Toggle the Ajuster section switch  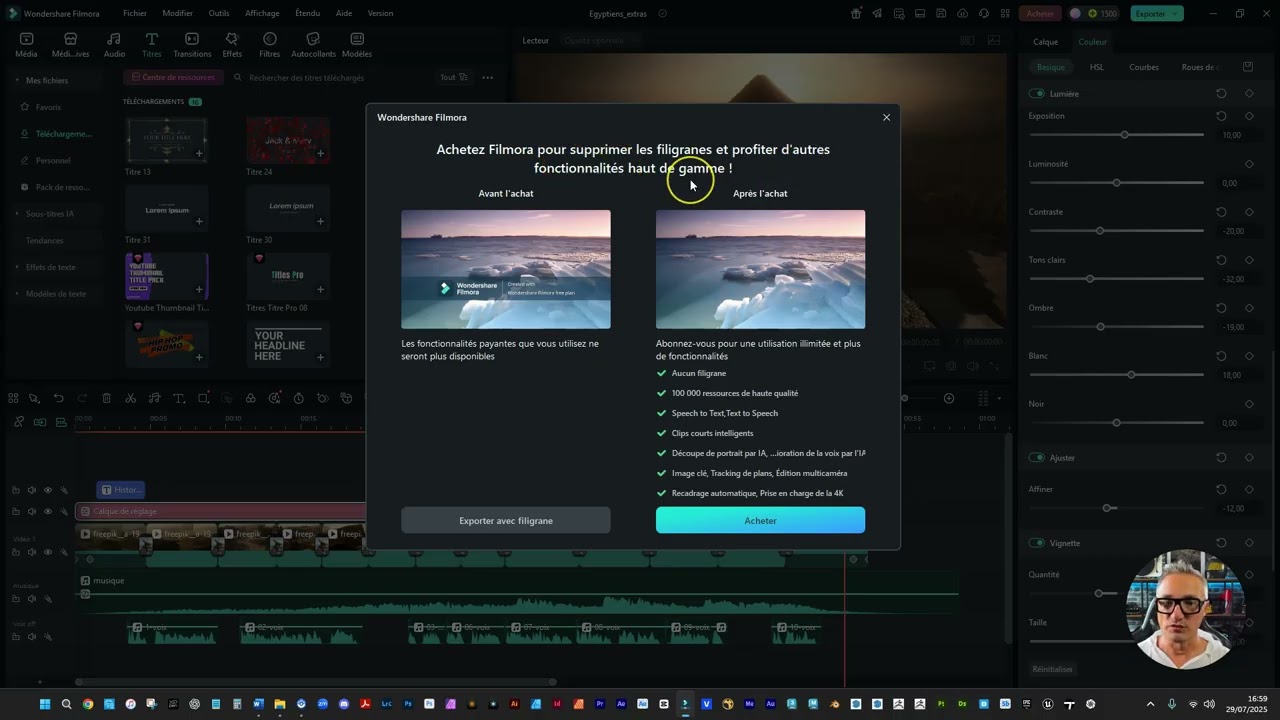(x=1037, y=457)
